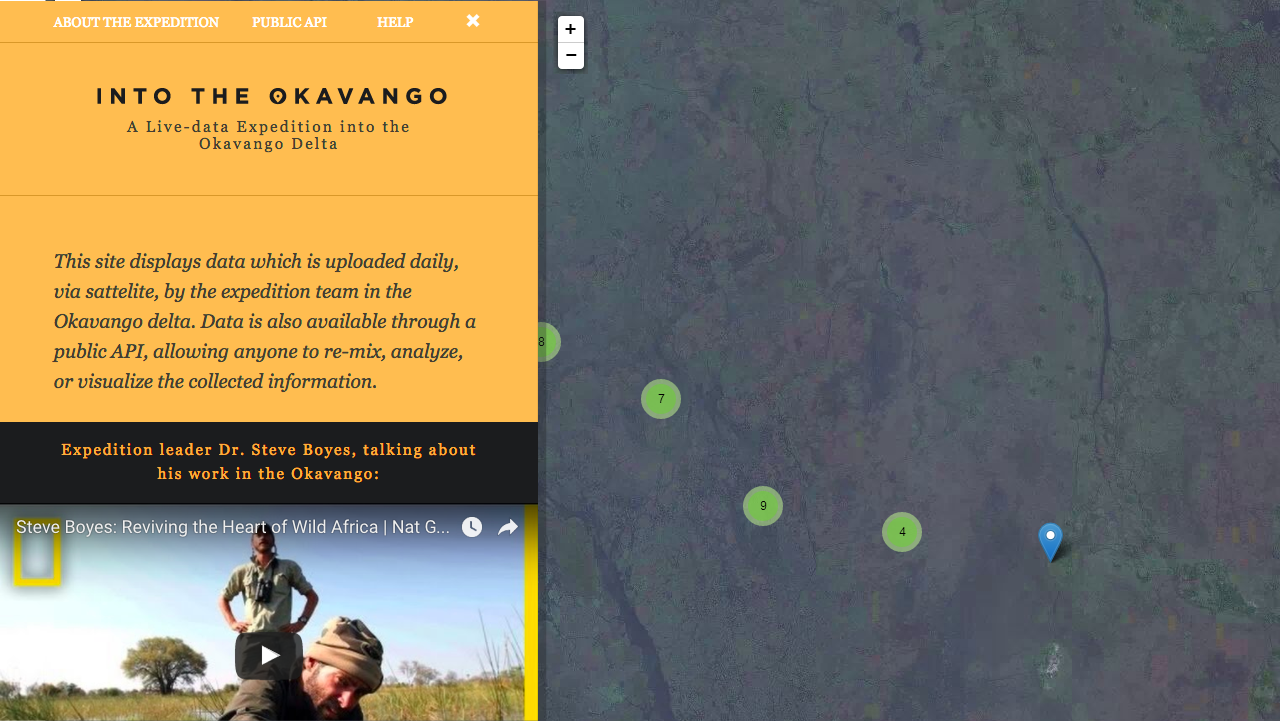Expand the map cluster labeled 4
This screenshot has height=721, width=1280.
[x=902, y=532]
